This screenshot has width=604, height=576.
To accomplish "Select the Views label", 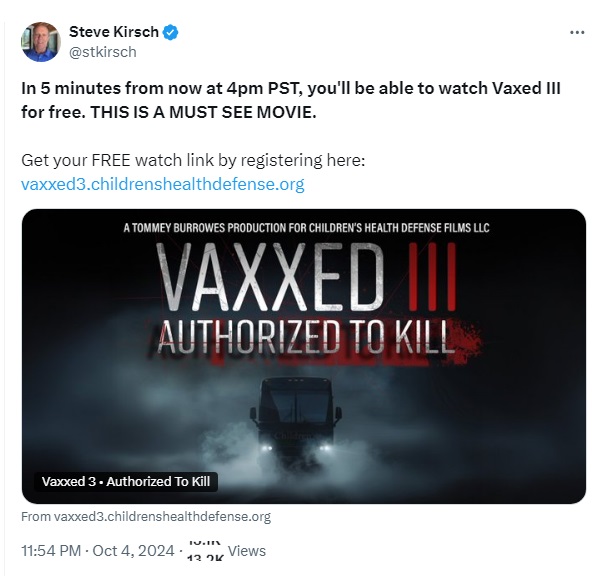I will pyautogui.click(x=247, y=551).
